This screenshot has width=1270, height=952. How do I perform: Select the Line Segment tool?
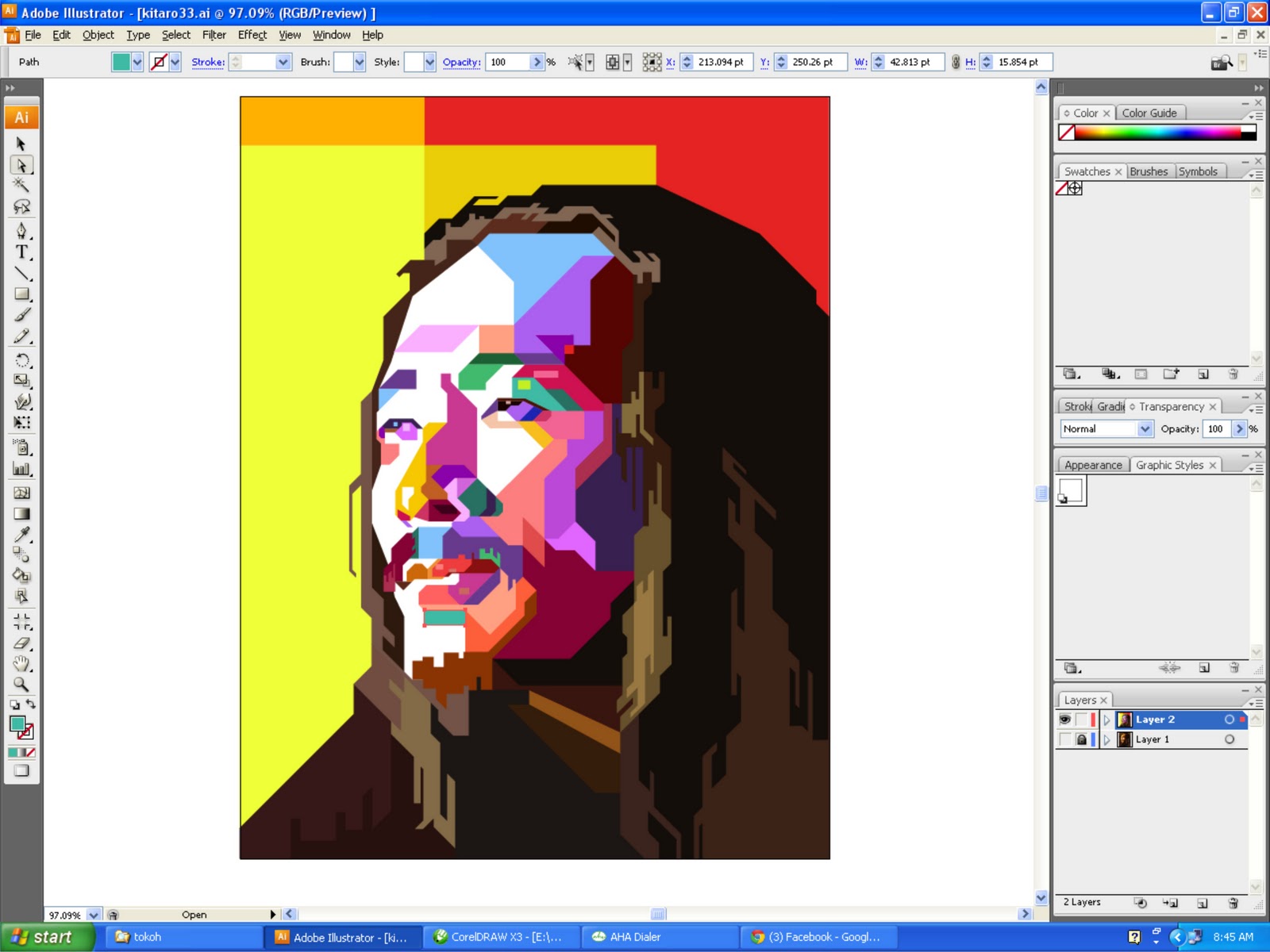[21, 274]
